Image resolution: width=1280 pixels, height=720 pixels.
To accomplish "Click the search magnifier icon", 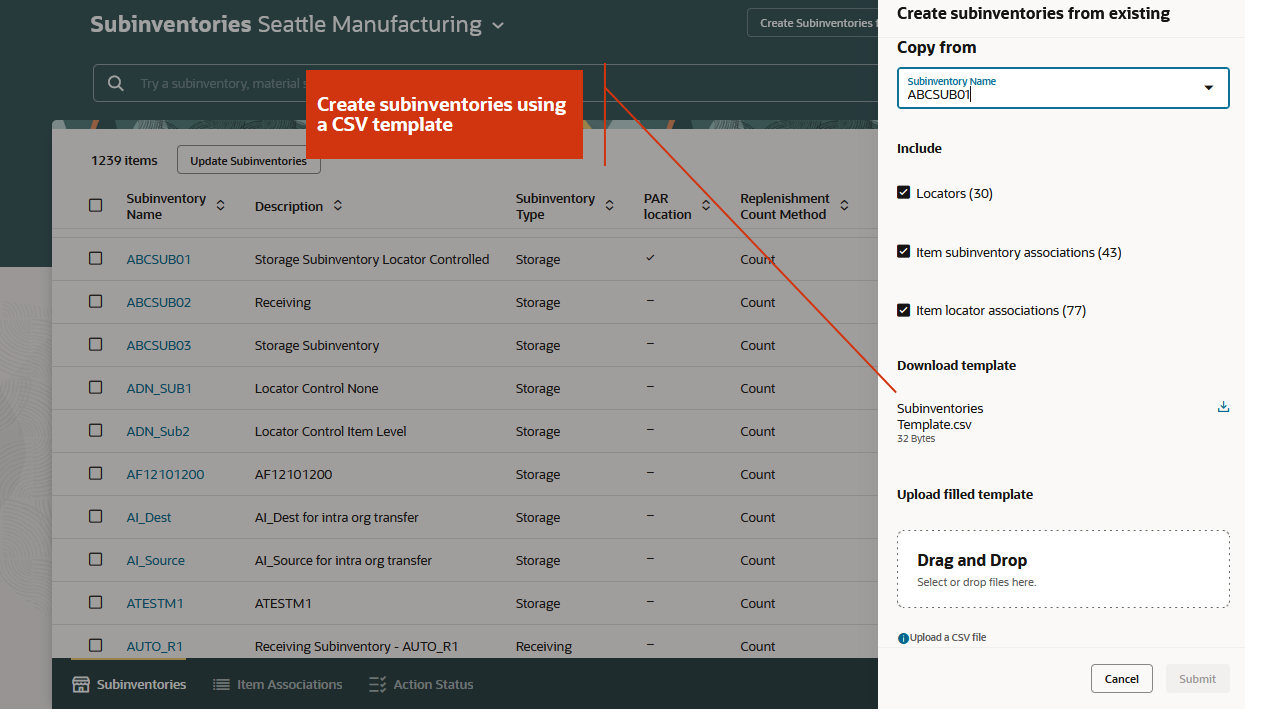I will click(x=115, y=83).
